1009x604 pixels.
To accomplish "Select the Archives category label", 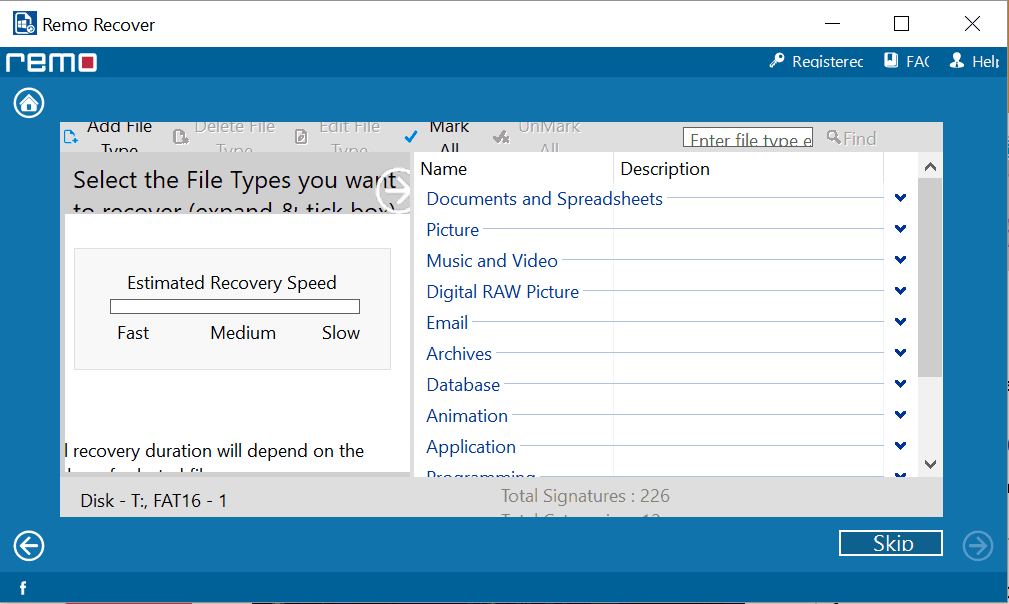I will click(459, 353).
